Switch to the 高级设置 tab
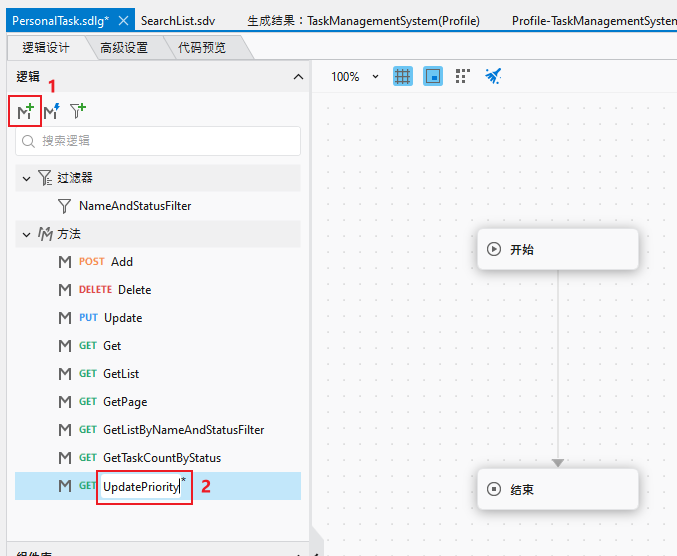Screen dimensions: 677x556 click(x=124, y=47)
